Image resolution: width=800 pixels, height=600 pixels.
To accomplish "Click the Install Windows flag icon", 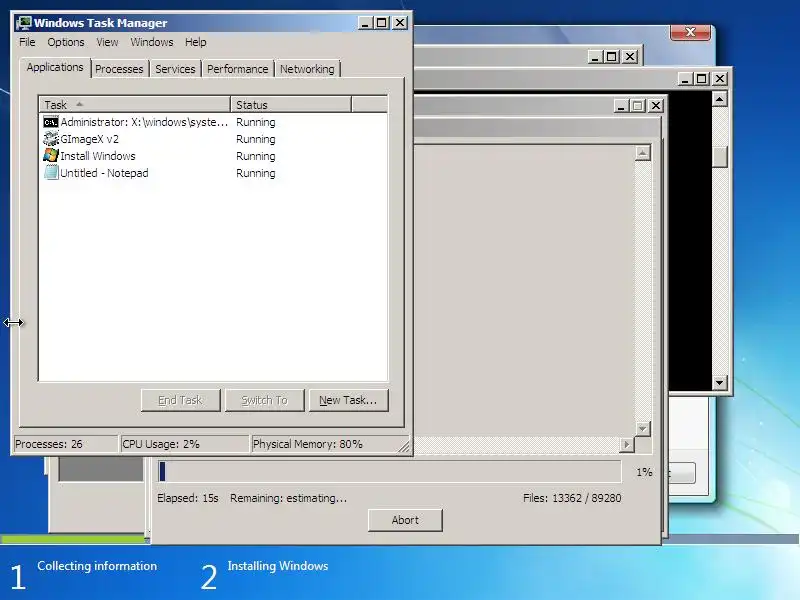I will (51, 156).
